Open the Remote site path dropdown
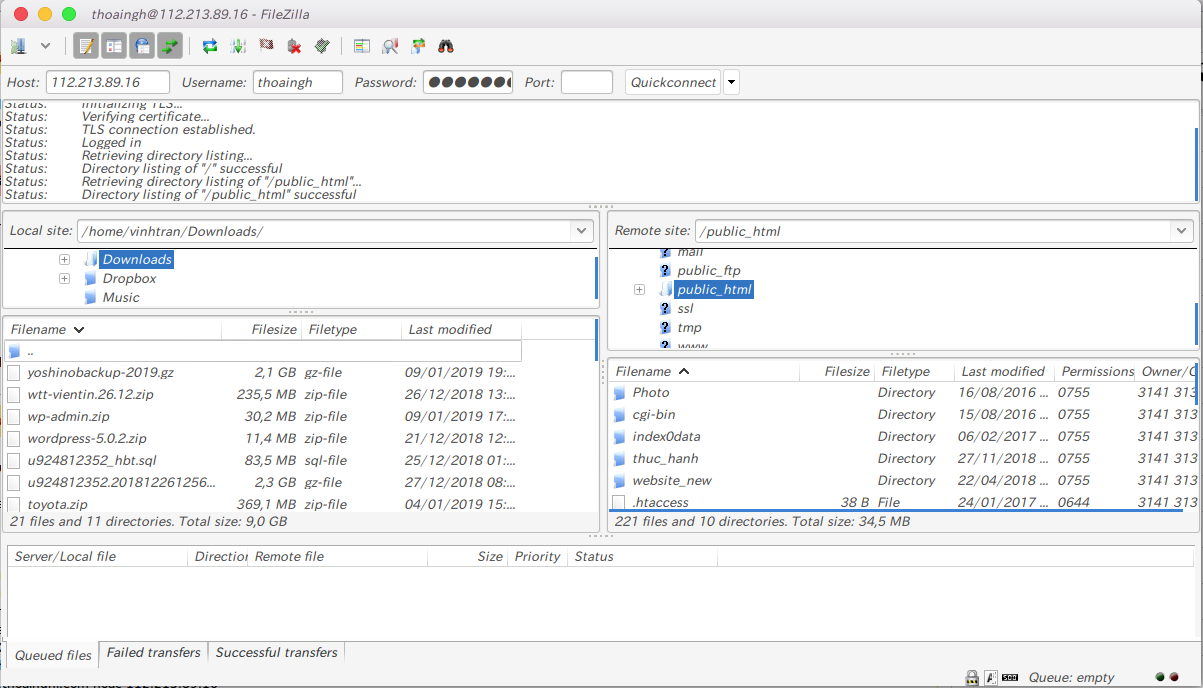The width and height of the screenshot is (1203, 688). click(1182, 231)
